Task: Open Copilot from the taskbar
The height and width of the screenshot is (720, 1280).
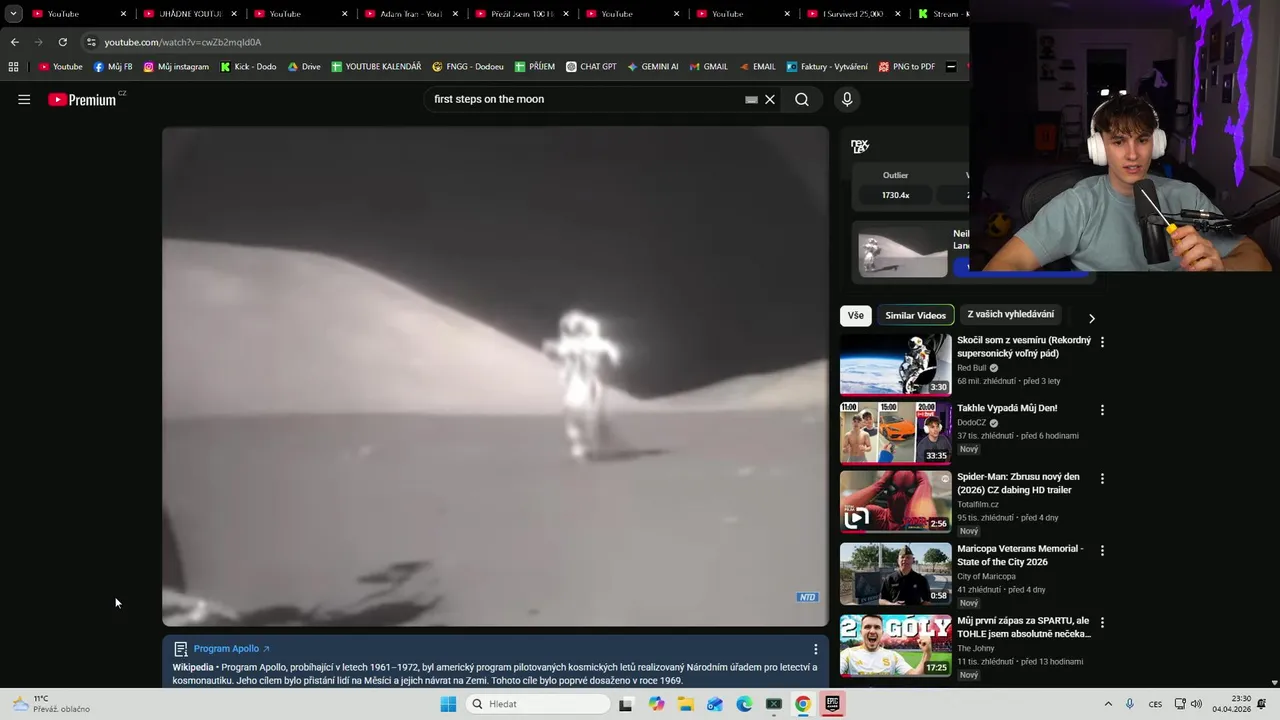Action: tap(656, 704)
